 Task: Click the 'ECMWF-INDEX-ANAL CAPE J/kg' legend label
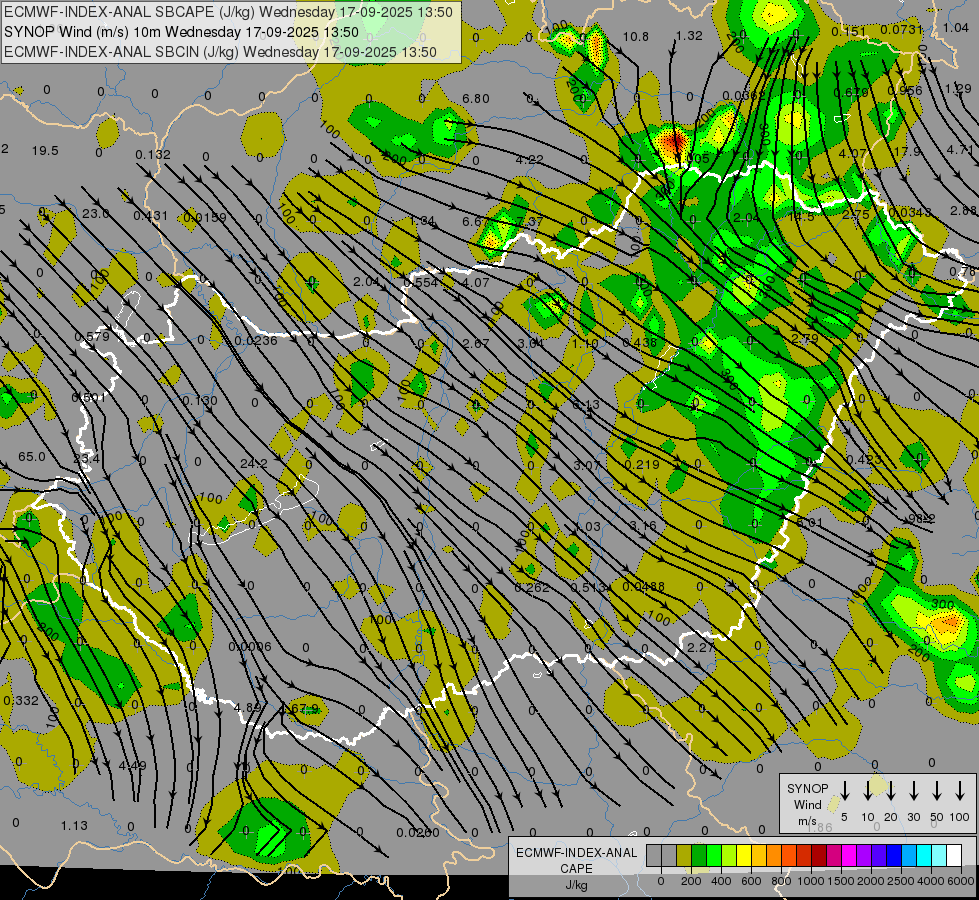click(576, 868)
